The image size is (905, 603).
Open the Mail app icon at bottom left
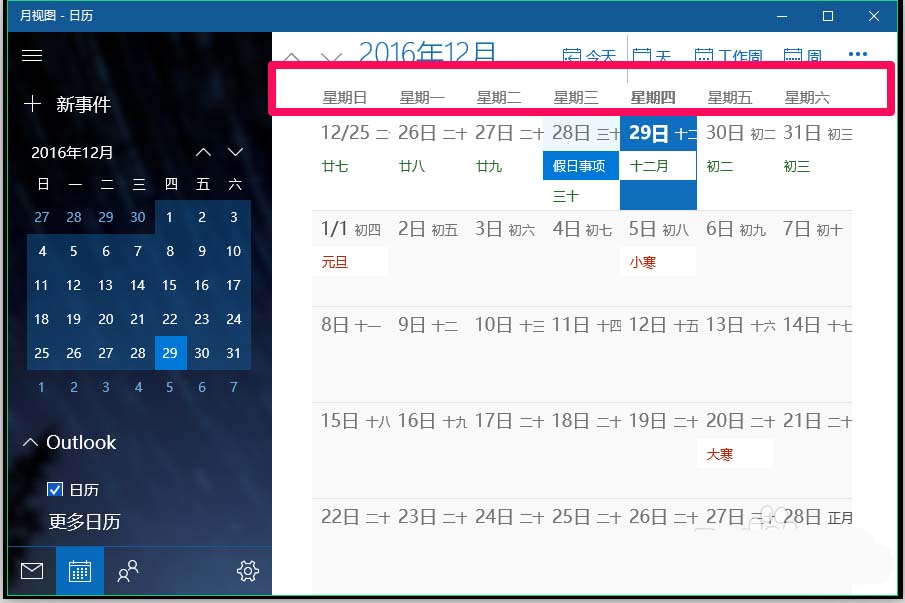[x=31, y=571]
